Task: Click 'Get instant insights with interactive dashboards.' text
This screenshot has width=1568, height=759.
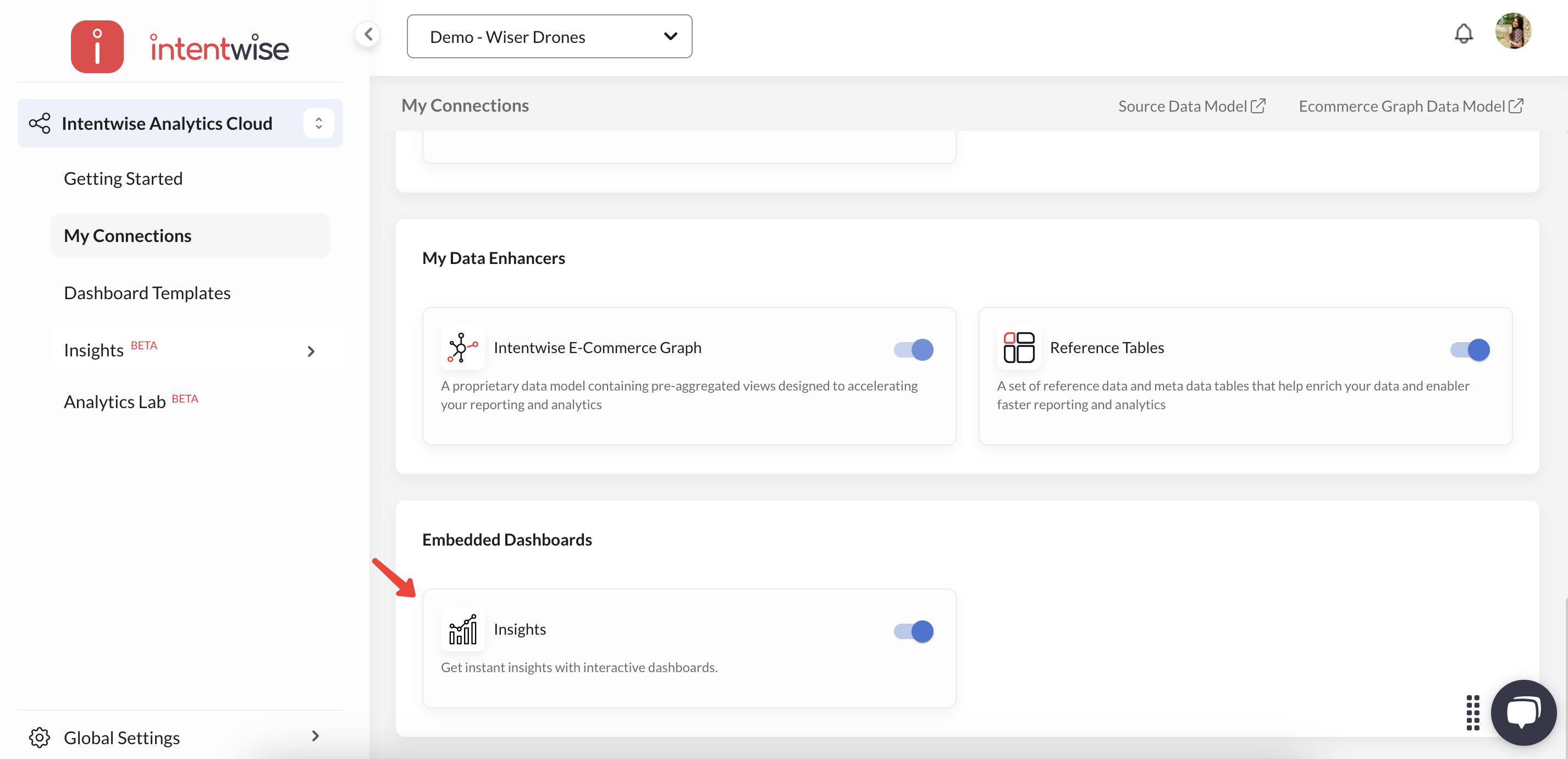Action: pos(579,667)
